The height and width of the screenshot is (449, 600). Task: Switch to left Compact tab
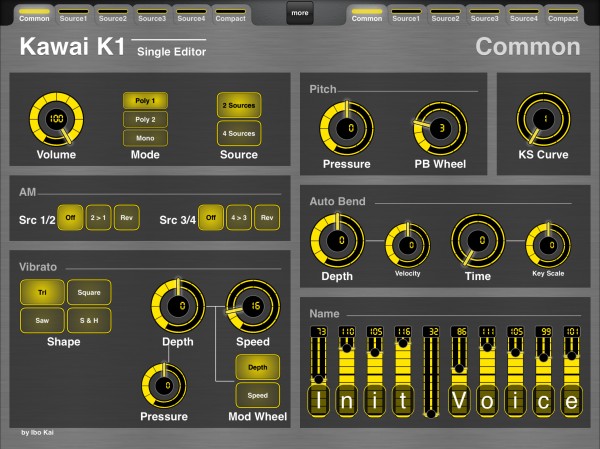[x=230, y=15]
